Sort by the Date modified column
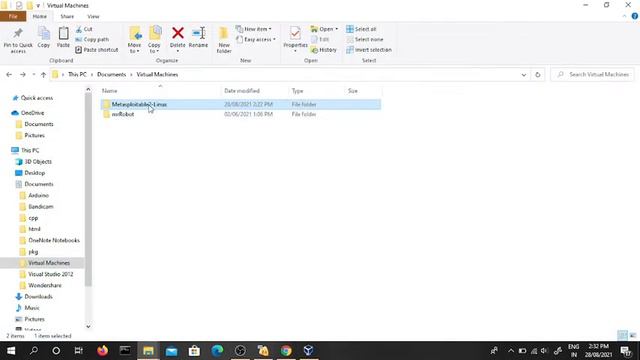Image resolution: width=640 pixels, height=360 pixels. [255, 91]
